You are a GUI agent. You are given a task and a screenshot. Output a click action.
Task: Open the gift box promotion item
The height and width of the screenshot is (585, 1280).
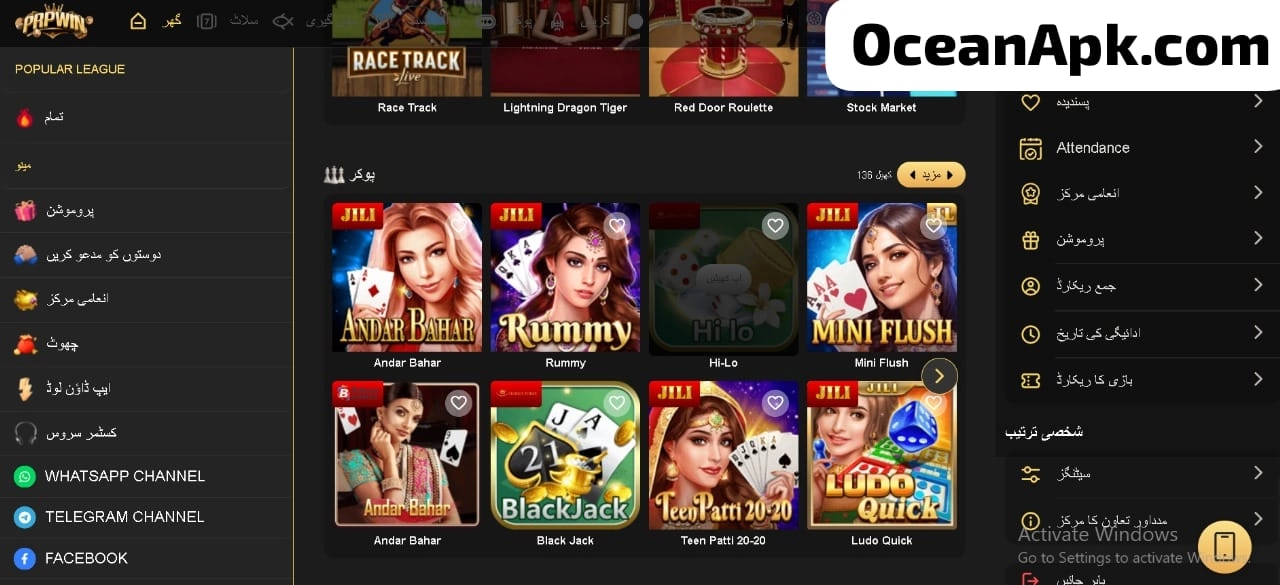(146, 210)
